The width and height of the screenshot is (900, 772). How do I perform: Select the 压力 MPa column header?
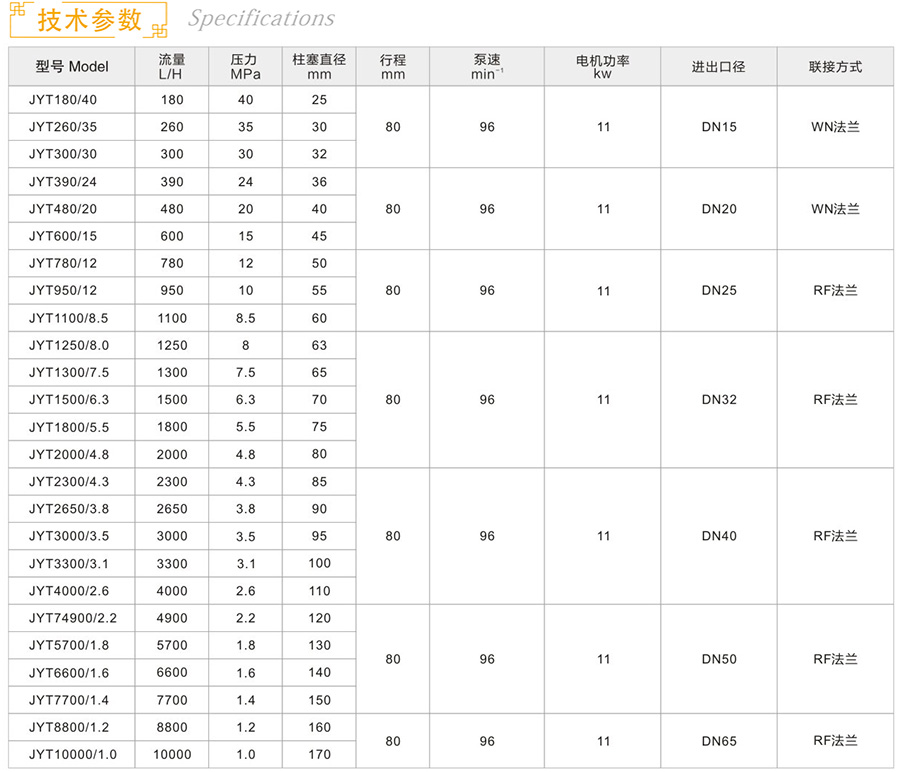(x=245, y=67)
